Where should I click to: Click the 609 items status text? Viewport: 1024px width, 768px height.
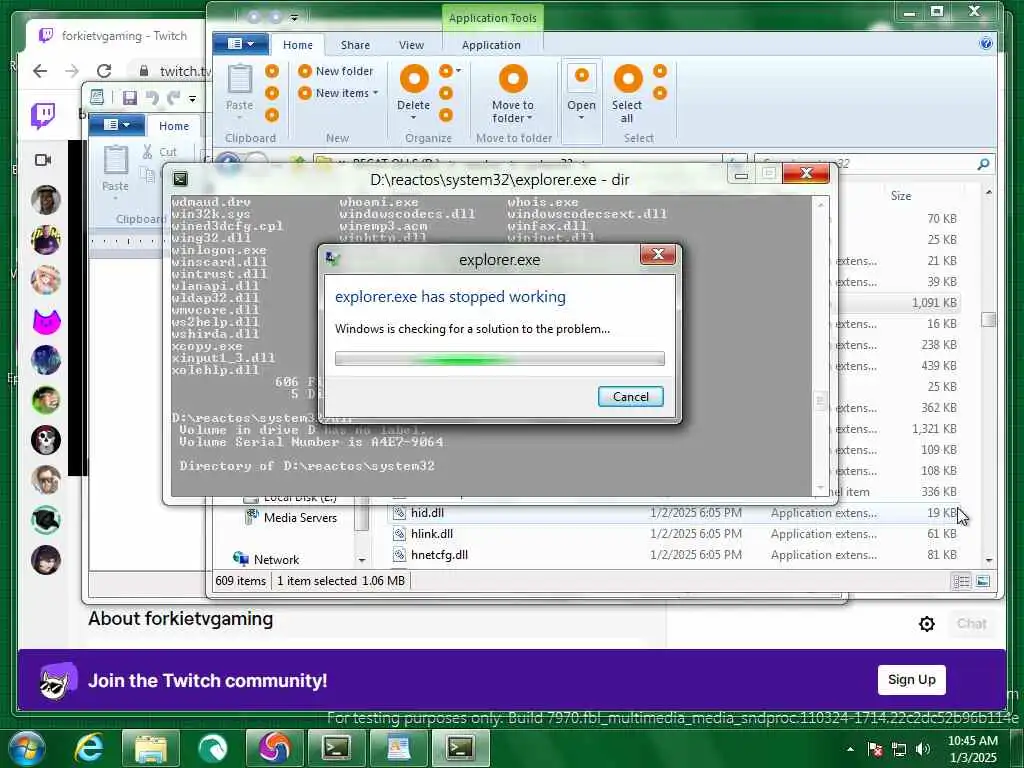(x=240, y=581)
